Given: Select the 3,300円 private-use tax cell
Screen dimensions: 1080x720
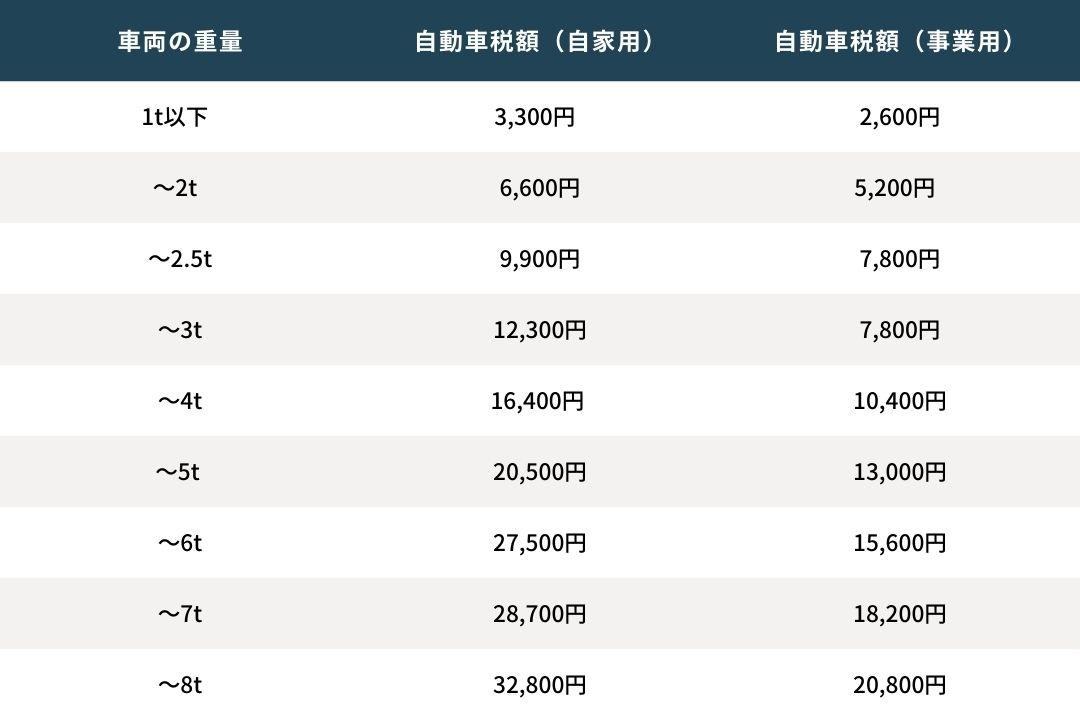Looking at the screenshot, I should click(x=534, y=116).
